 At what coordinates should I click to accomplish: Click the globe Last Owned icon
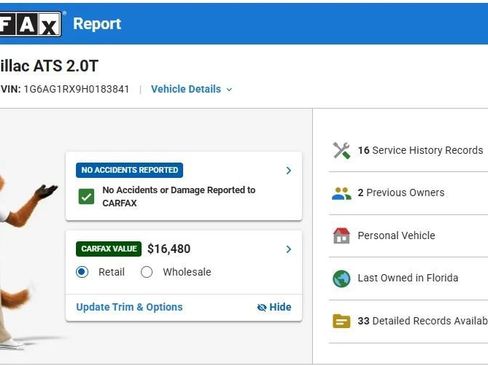click(x=342, y=279)
